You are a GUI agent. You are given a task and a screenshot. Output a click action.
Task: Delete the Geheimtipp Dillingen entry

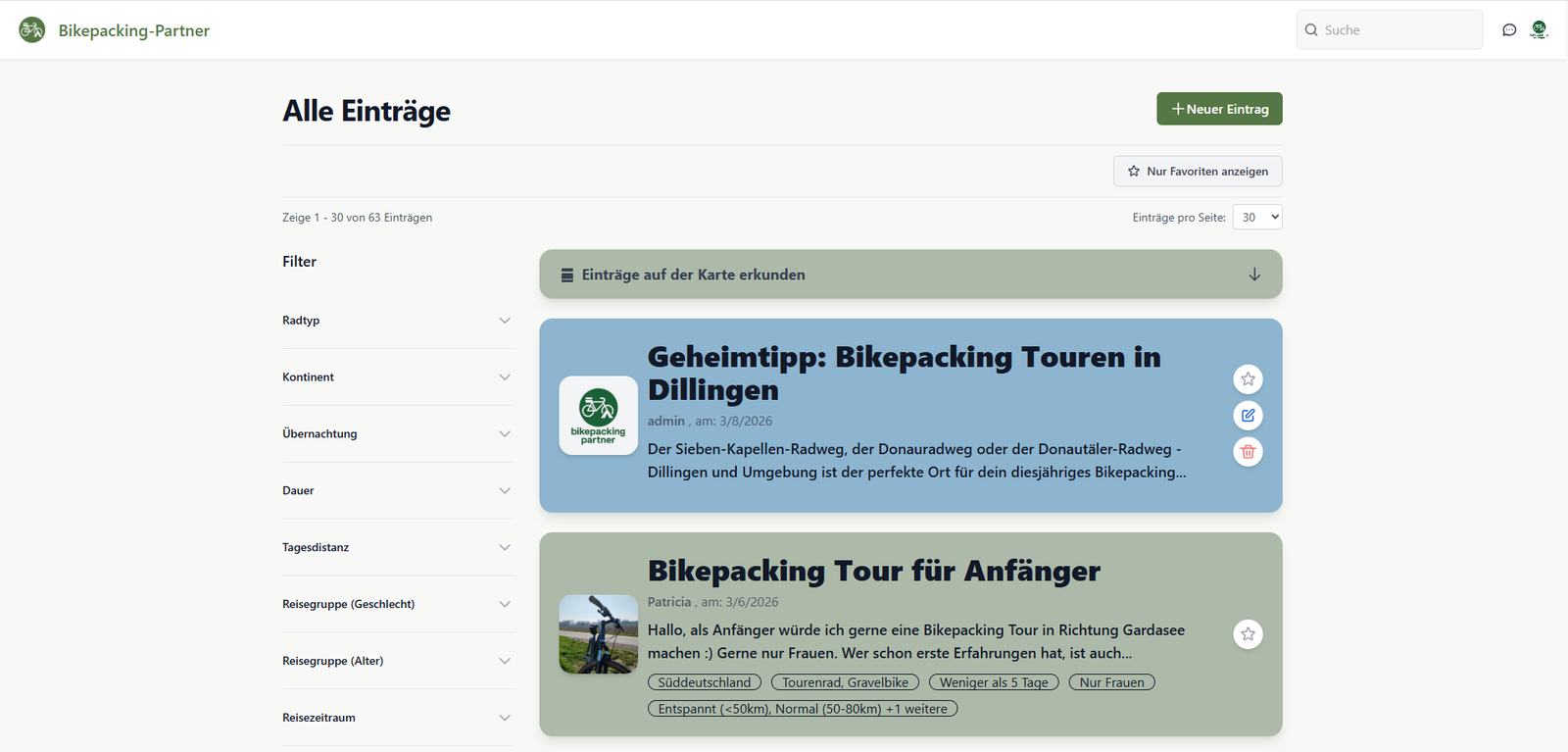click(x=1248, y=452)
